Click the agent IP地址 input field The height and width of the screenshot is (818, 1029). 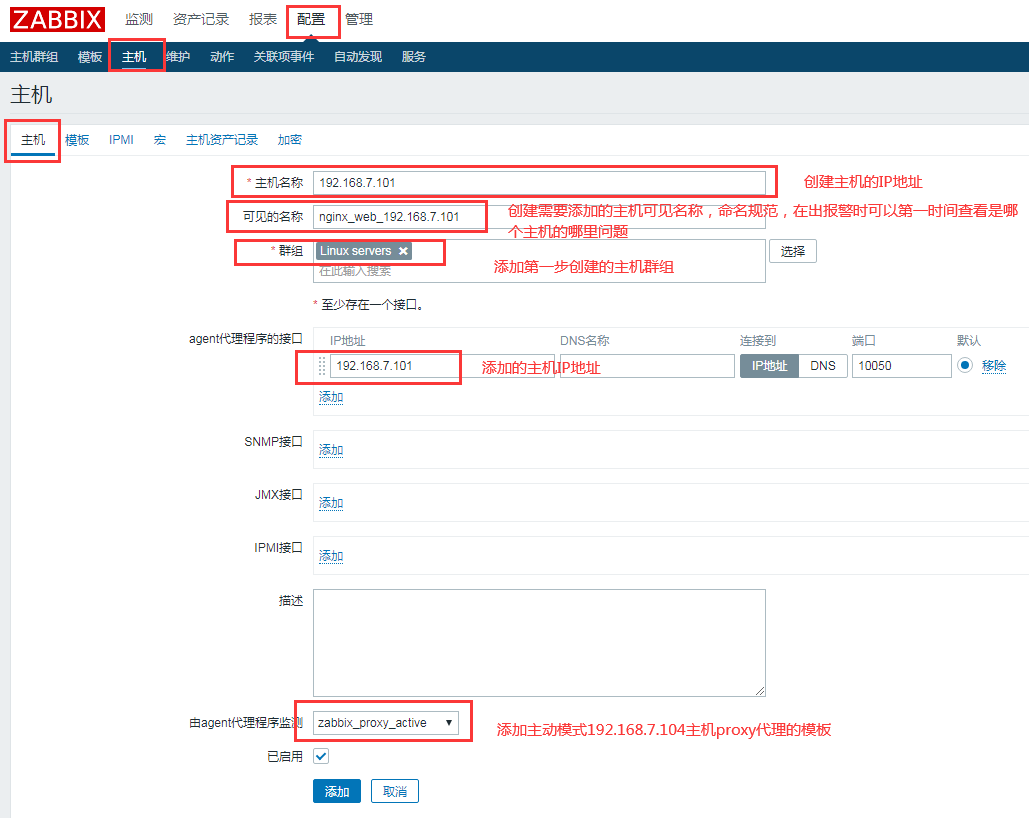tap(442, 366)
